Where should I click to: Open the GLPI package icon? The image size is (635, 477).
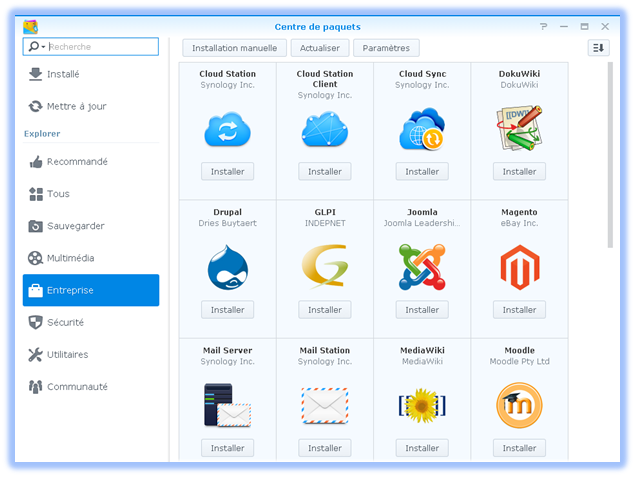(x=325, y=266)
